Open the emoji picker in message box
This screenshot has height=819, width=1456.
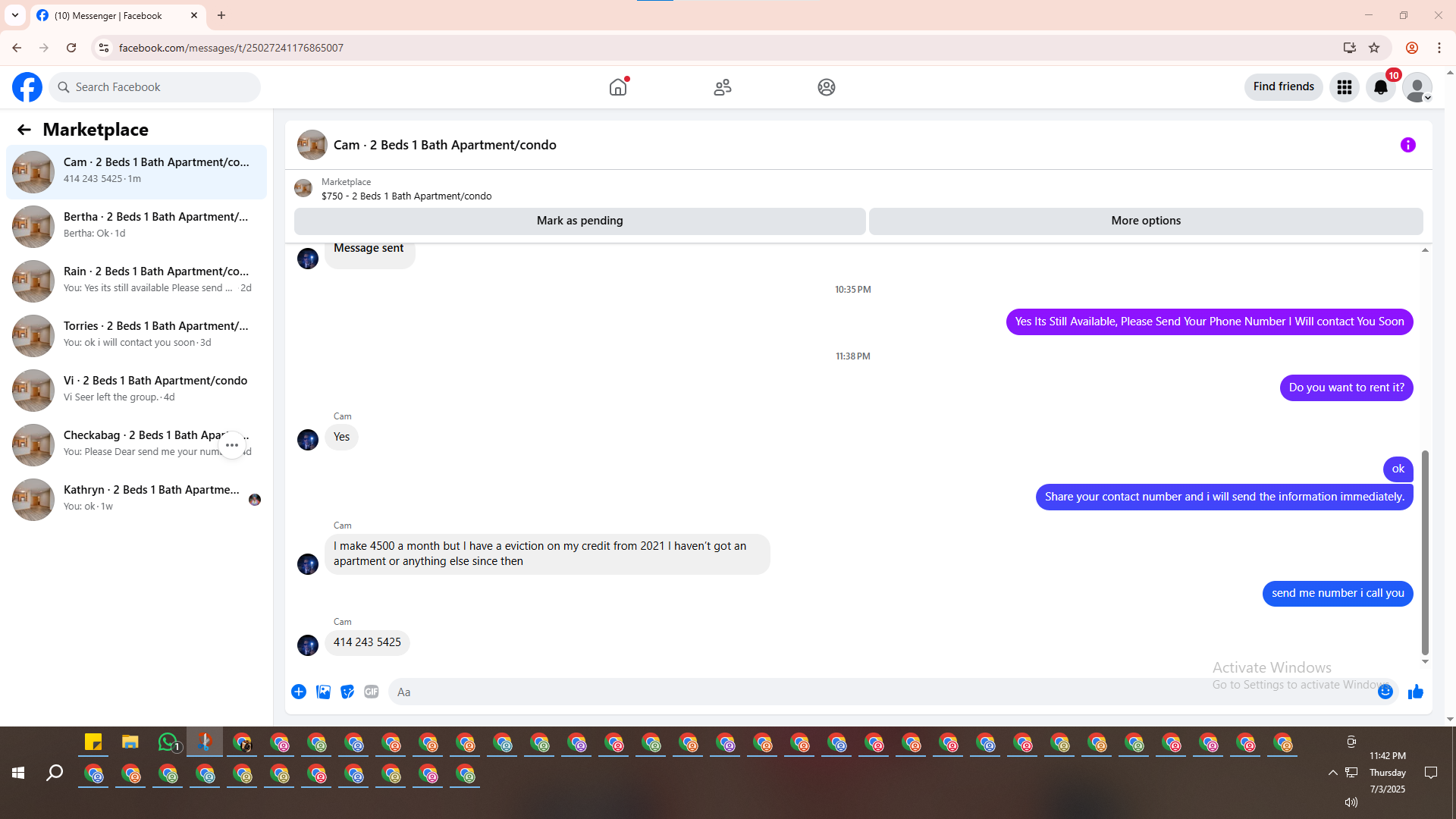(x=1385, y=692)
